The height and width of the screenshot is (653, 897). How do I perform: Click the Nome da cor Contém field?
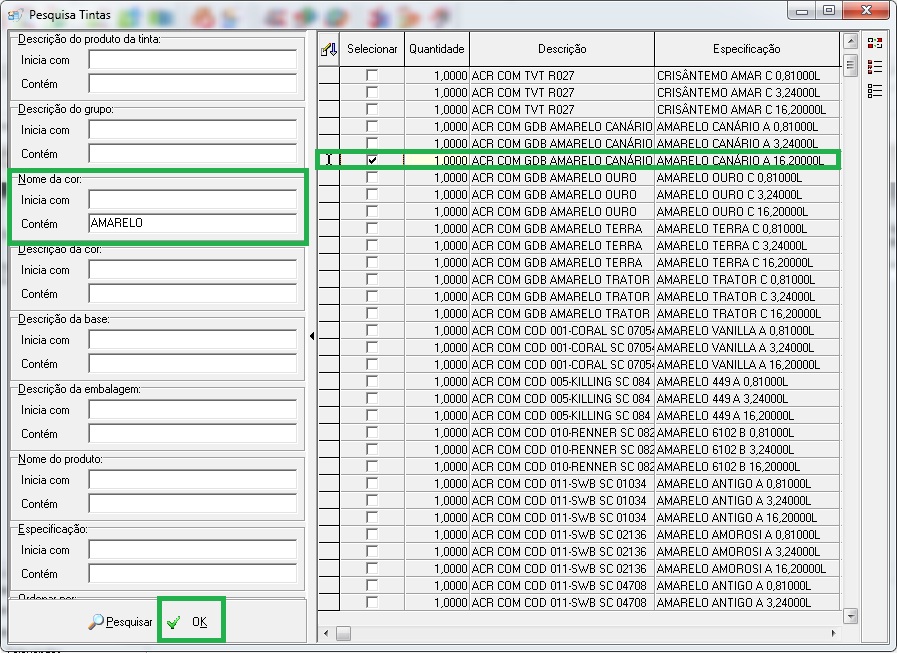(193, 223)
